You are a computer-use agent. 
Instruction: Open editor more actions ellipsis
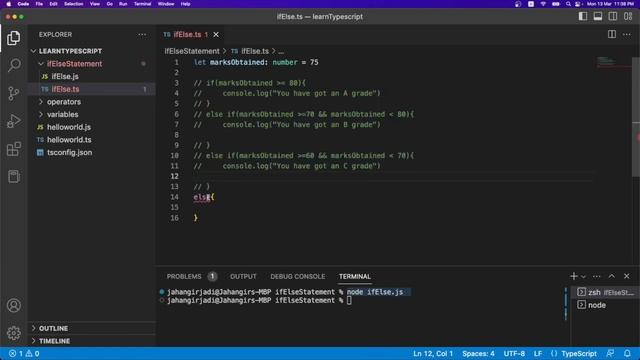(627, 35)
